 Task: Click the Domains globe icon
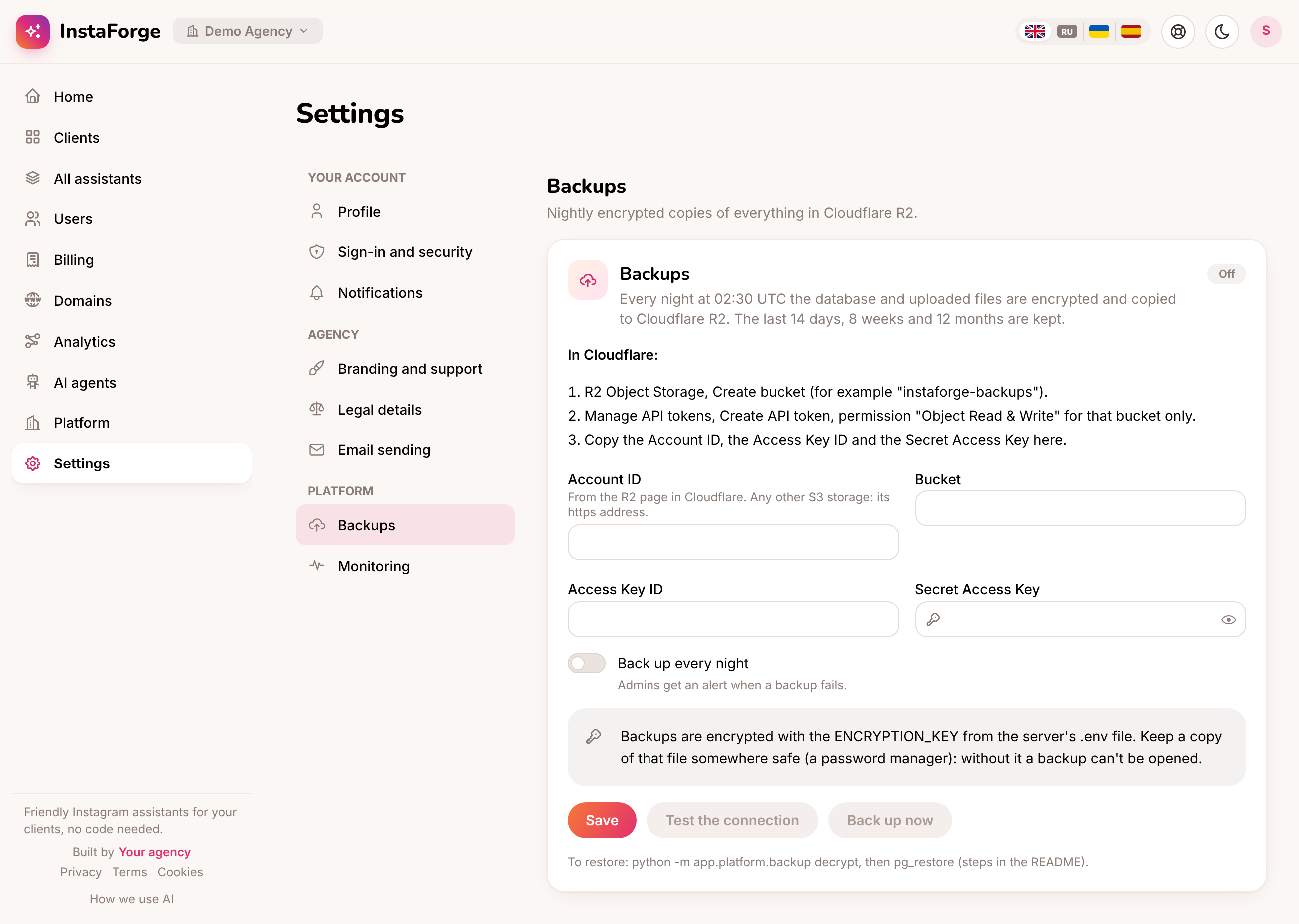[33, 300]
